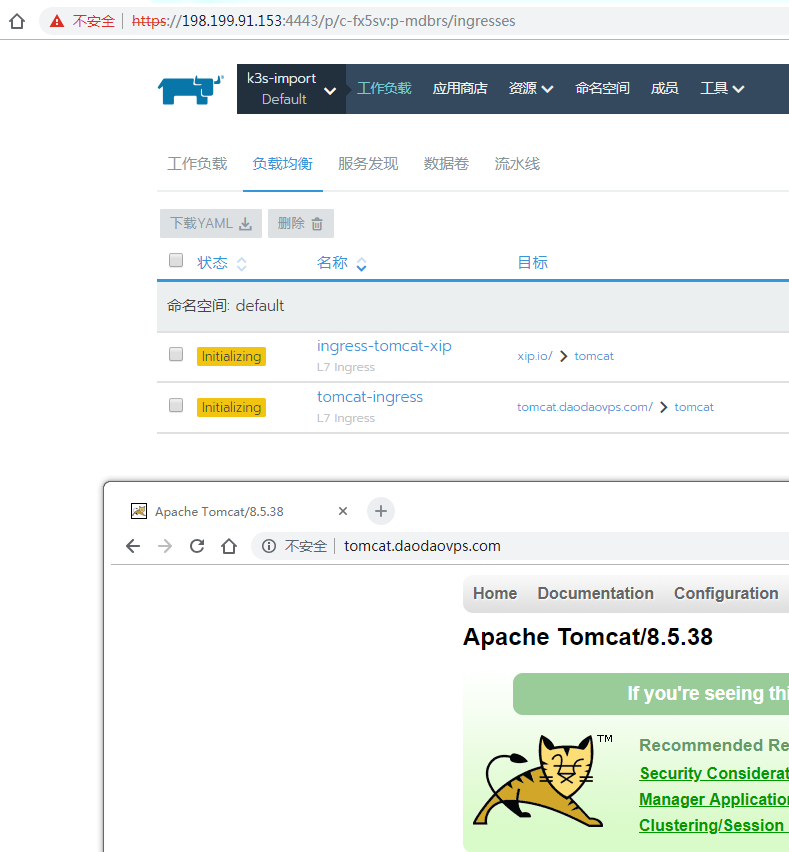Image resolution: width=789 pixels, height=852 pixels.
Task: Open the Clustering/Session link
Action: coord(711,825)
